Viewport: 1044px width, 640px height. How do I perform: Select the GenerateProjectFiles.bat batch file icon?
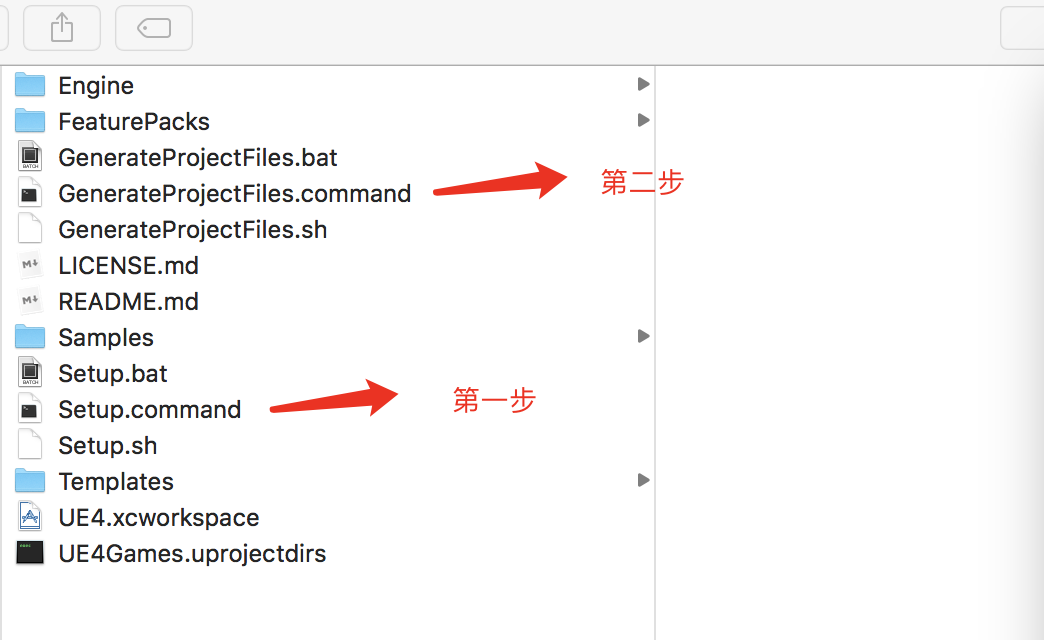pyautogui.click(x=30, y=157)
